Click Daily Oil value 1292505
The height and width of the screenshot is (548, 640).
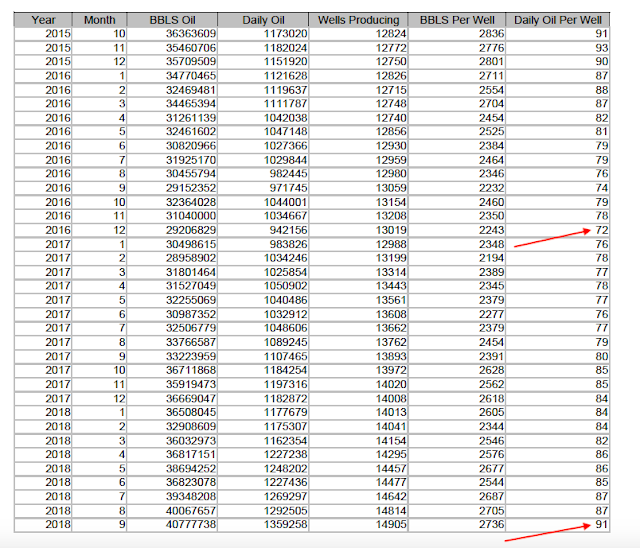point(285,510)
